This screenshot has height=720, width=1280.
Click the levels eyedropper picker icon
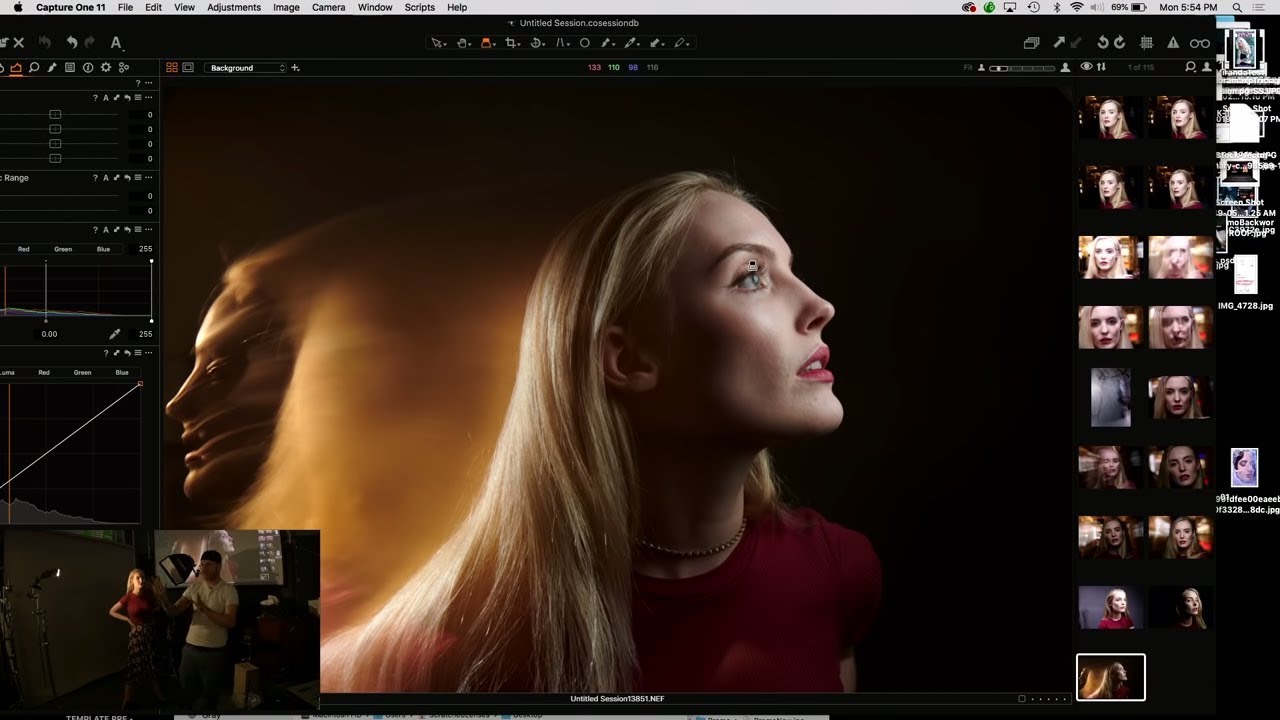click(114, 334)
